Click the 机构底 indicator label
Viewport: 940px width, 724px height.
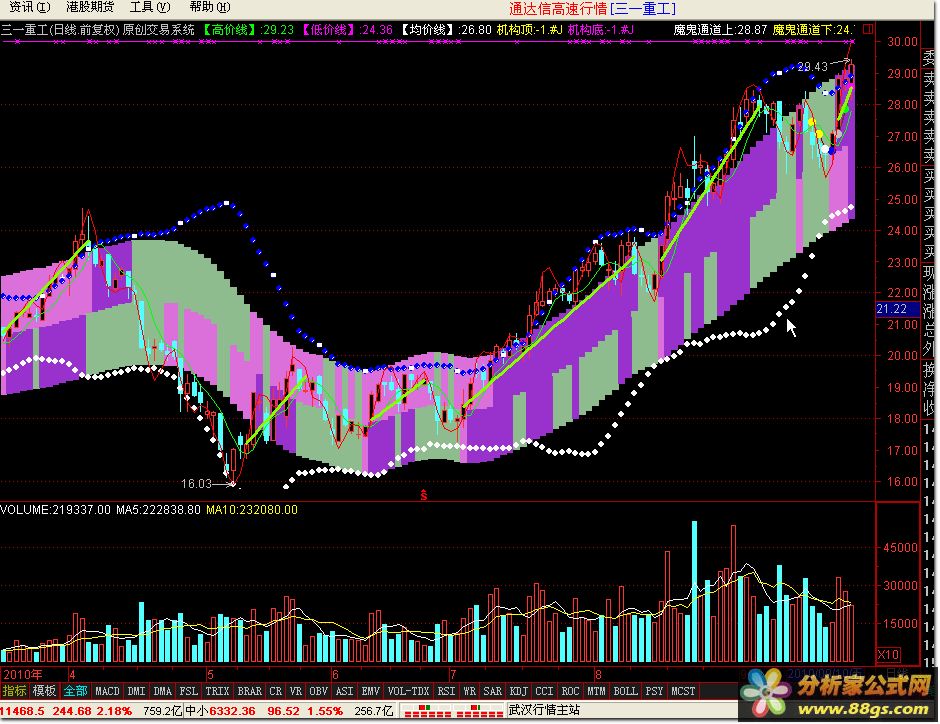[x=601, y=29]
